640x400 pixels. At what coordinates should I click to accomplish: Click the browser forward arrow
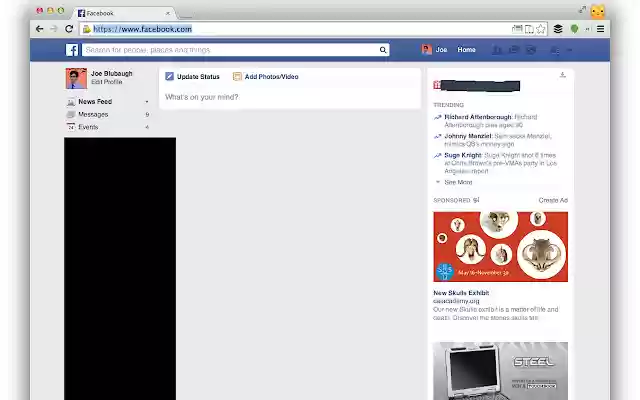54,29
